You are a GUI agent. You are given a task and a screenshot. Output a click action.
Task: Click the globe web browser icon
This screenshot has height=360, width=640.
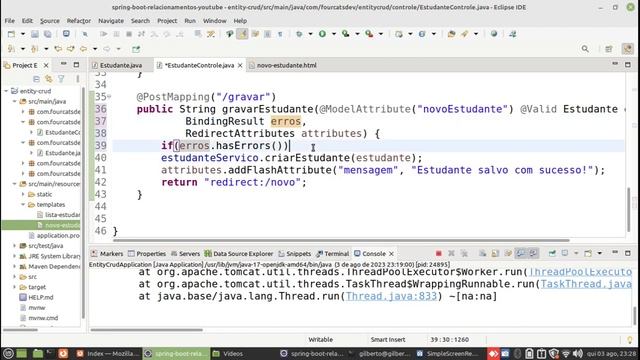click(x=494, y=34)
